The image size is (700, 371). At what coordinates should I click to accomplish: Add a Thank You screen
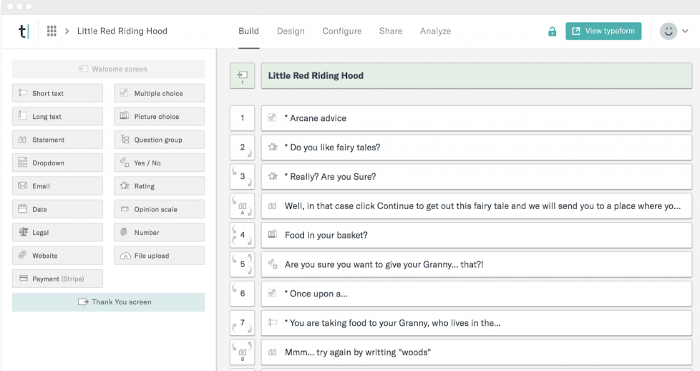(108, 302)
